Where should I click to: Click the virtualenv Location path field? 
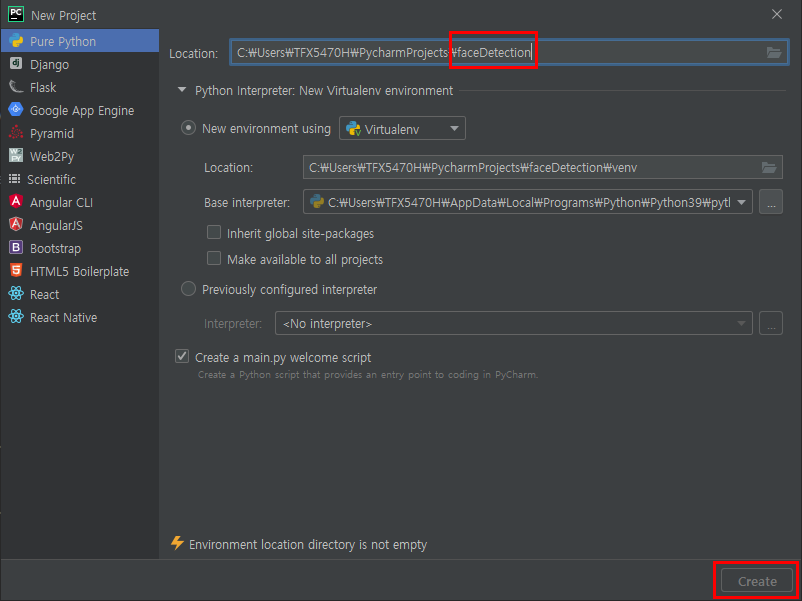(543, 167)
